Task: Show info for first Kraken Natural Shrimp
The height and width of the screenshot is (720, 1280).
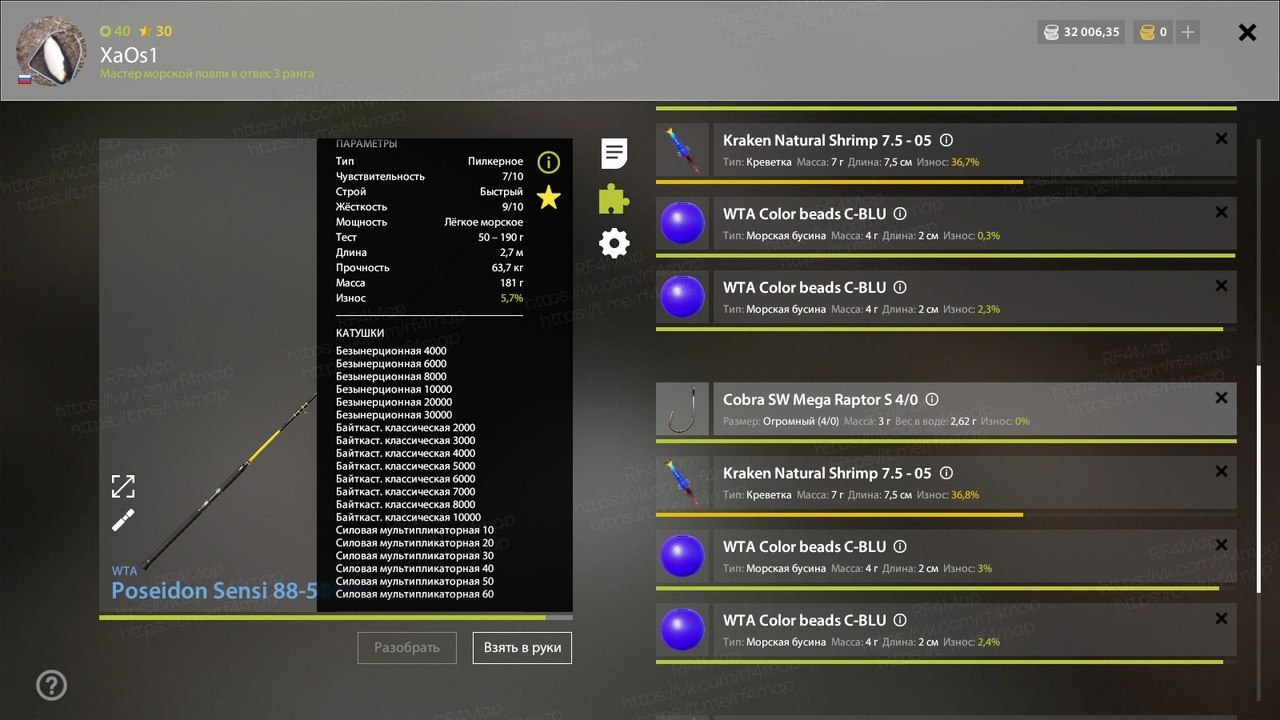Action: point(946,140)
